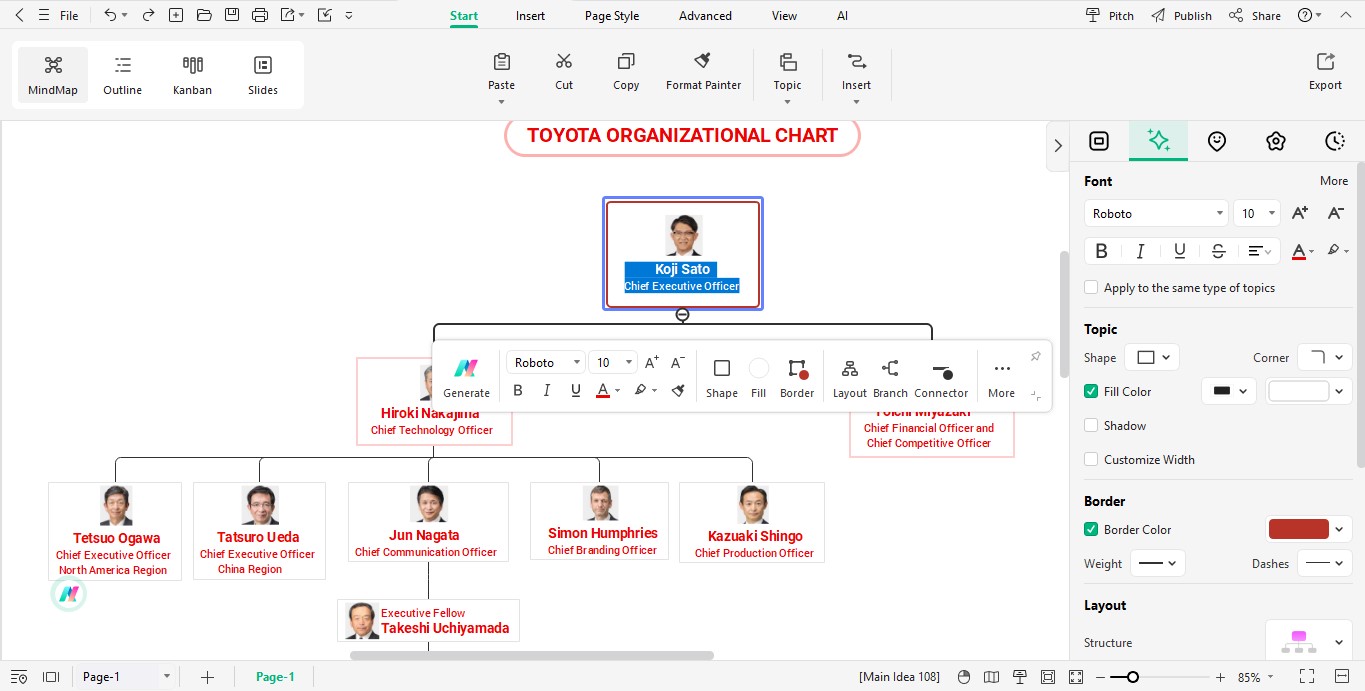Select the MindMap view mode
Viewport: 1365px width, 691px height.
53,75
